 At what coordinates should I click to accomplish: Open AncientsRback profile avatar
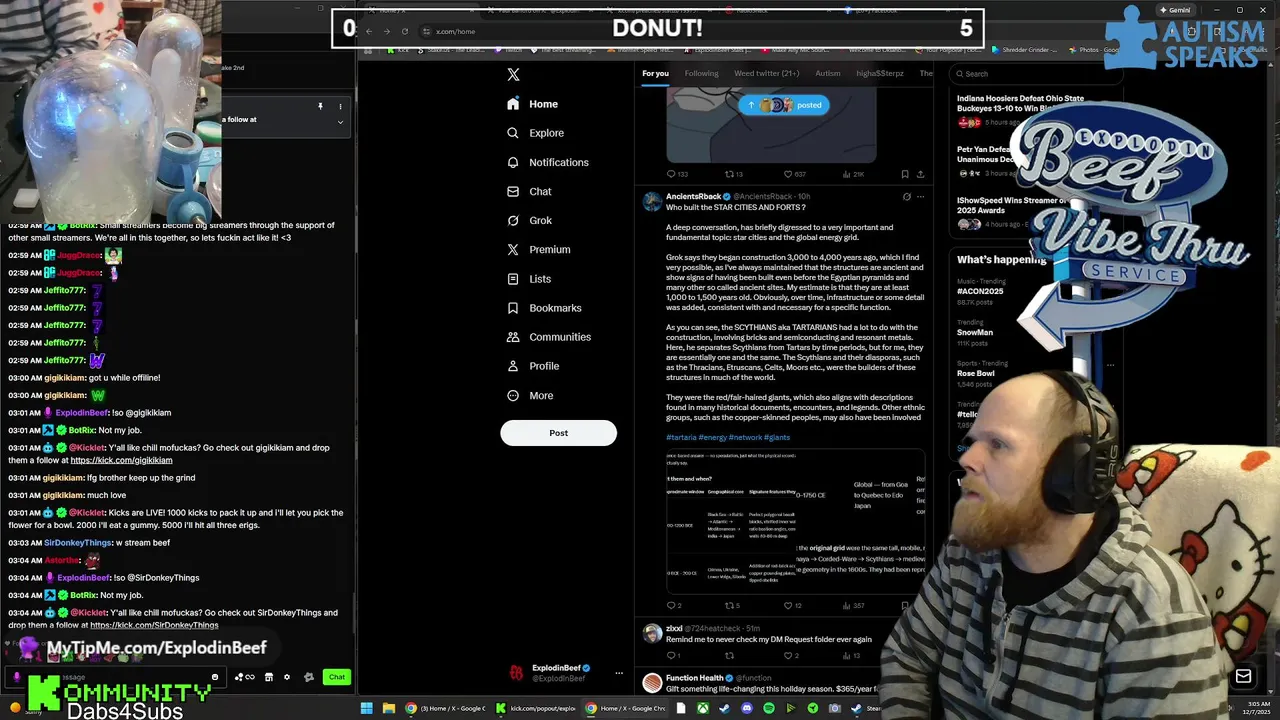click(x=652, y=201)
